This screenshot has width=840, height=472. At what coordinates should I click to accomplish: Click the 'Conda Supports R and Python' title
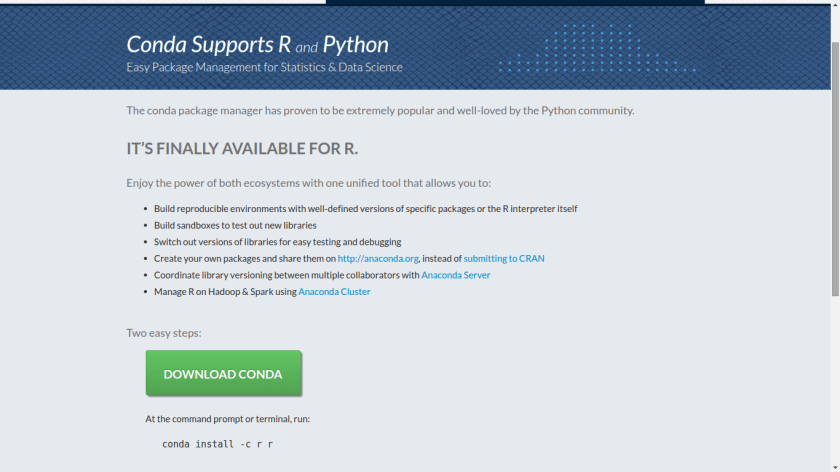[x=257, y=45]
